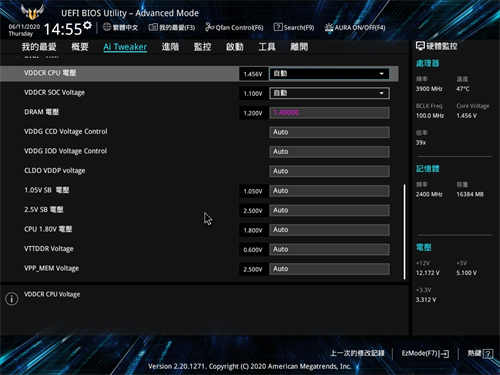Click the VPP_MEM Voltage Auto field
Screen dimensions: 500x375
[x=329, y=269]
